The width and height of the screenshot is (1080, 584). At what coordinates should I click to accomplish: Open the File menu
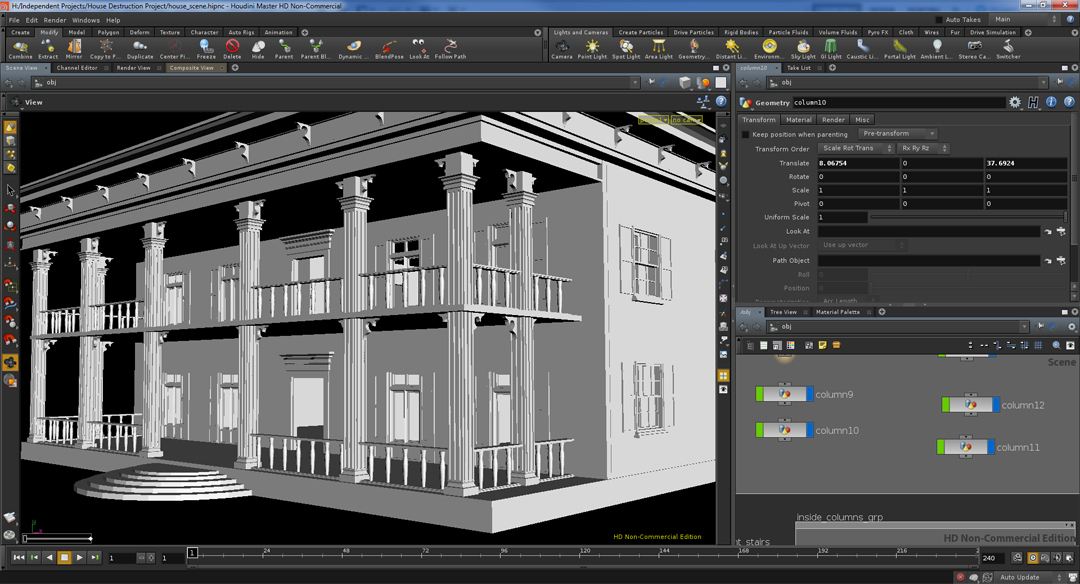pyautogui.click(x=14, y=20)
